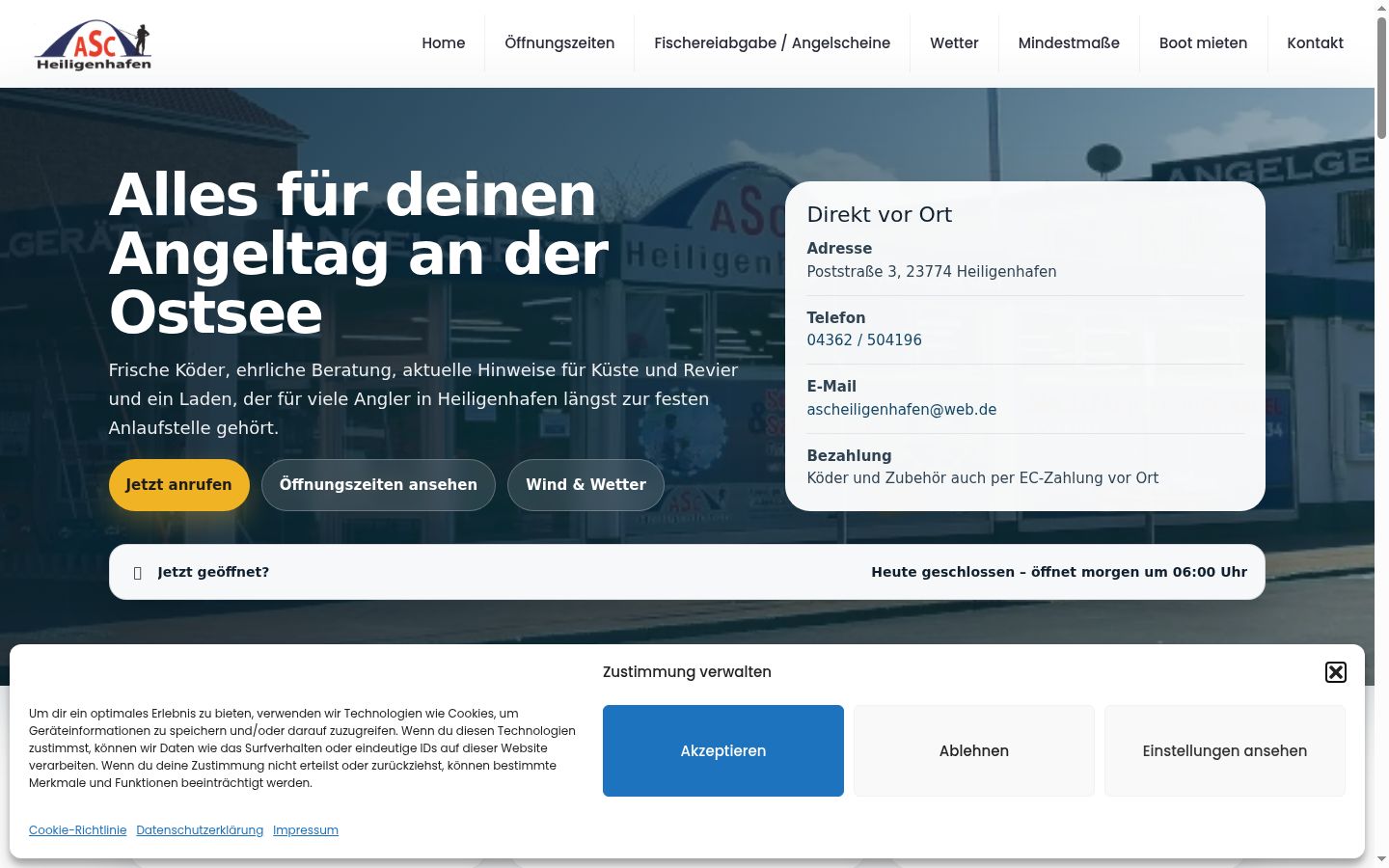1389x868 pixels.
Task: Click the ascheiligenhafen@web.de email link
Action: pos(902,410)
